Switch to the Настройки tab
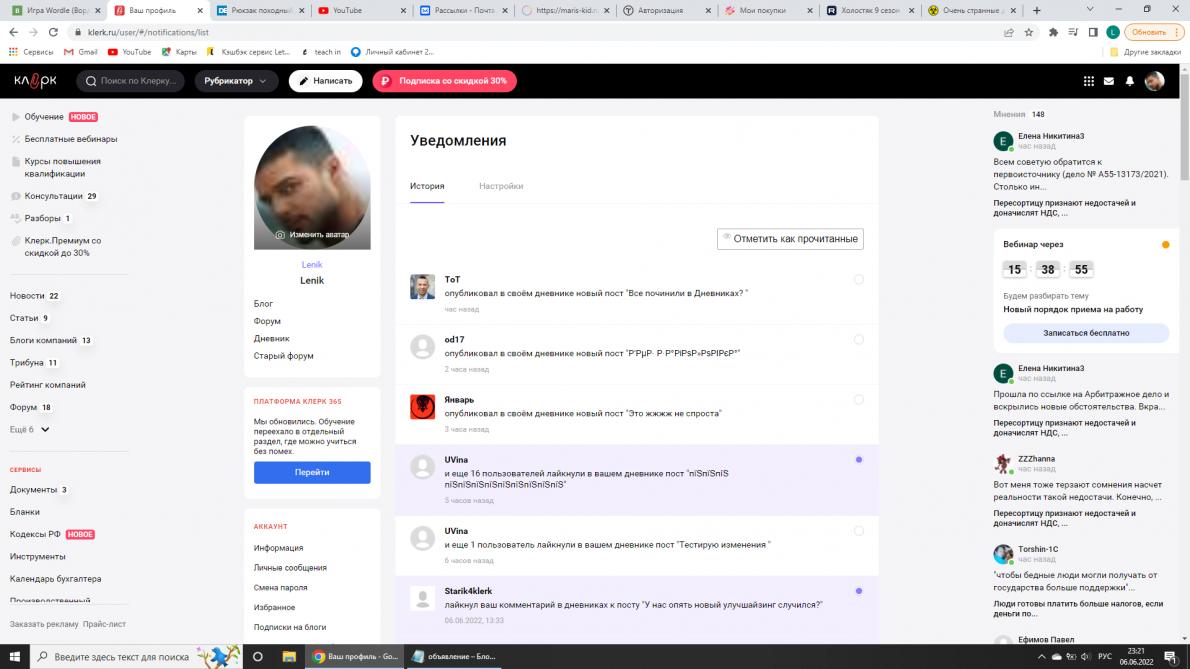 tap(501, 186)
